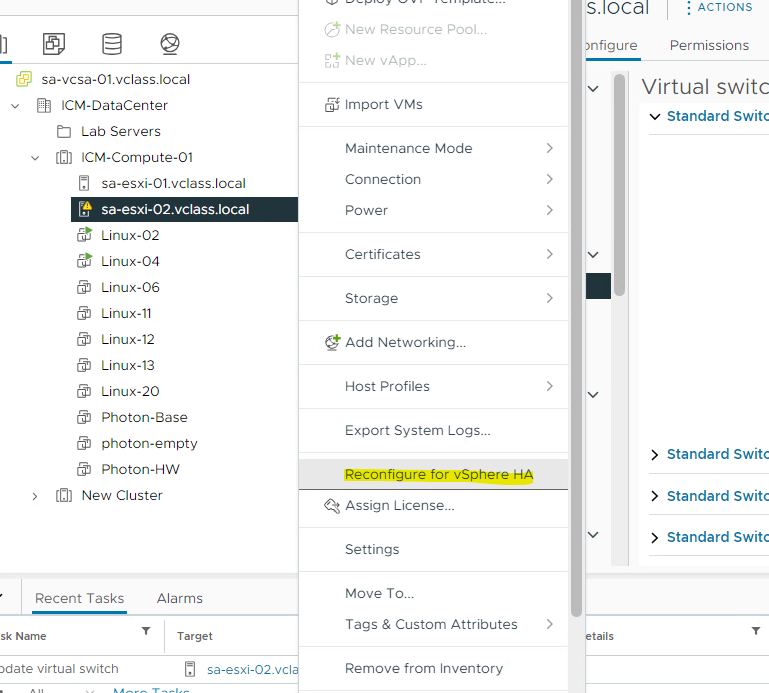Open the Power submenu
Image resolution: width=769 pixels, height=693 pixels.
click(434, 210)
